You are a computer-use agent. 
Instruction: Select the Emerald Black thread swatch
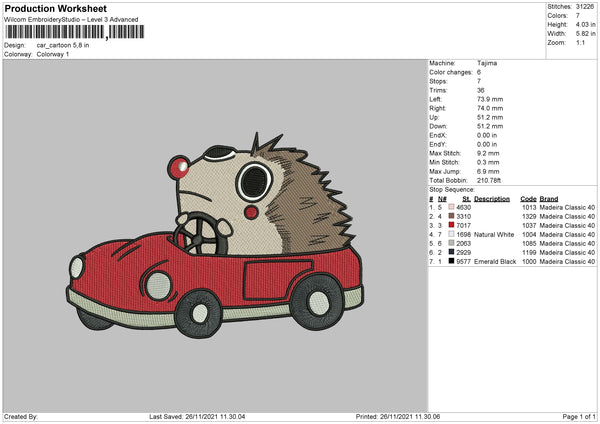tap(452, 261)
